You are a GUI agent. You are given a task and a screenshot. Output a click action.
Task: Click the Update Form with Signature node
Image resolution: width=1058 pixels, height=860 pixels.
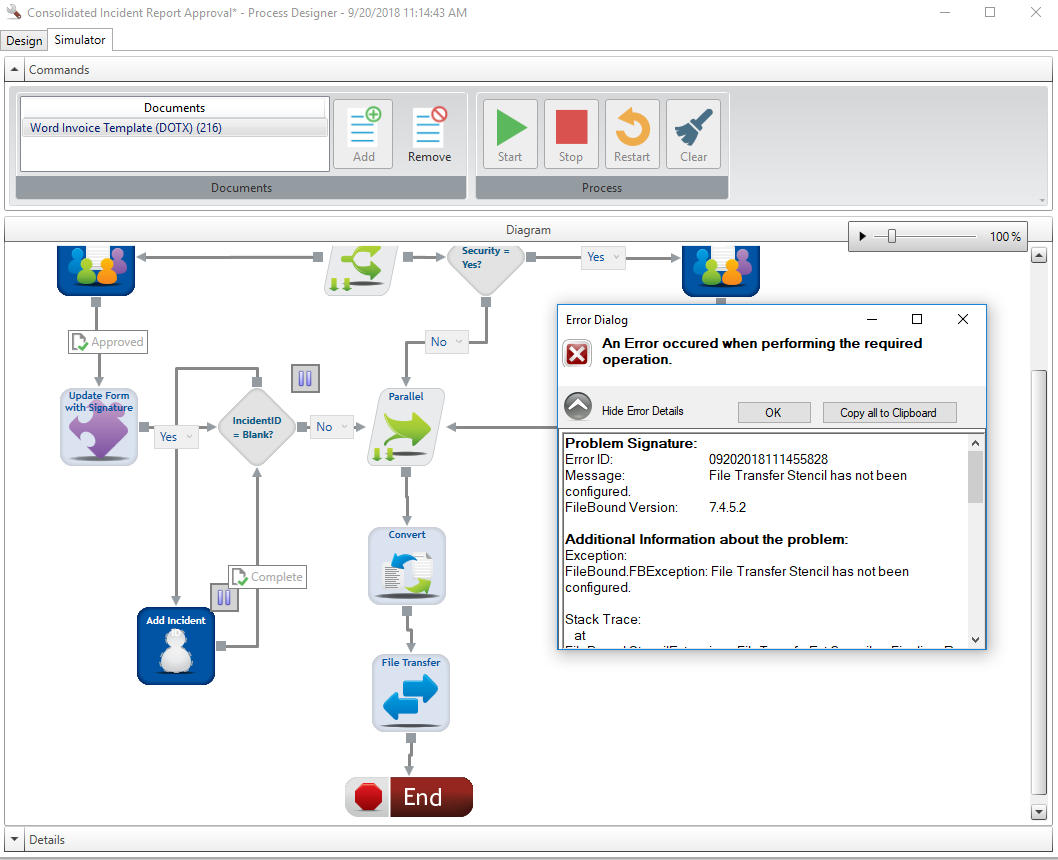[98, 427]
